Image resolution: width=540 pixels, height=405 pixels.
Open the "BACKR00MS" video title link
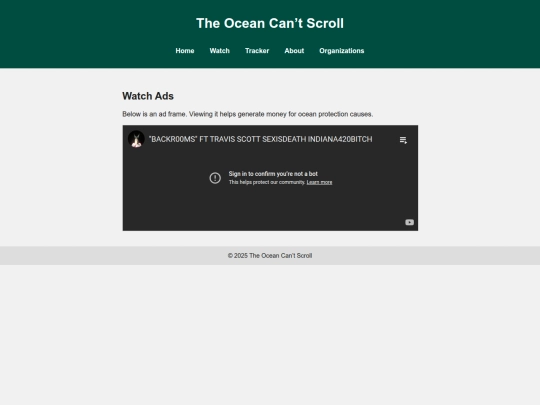point(260,139)
